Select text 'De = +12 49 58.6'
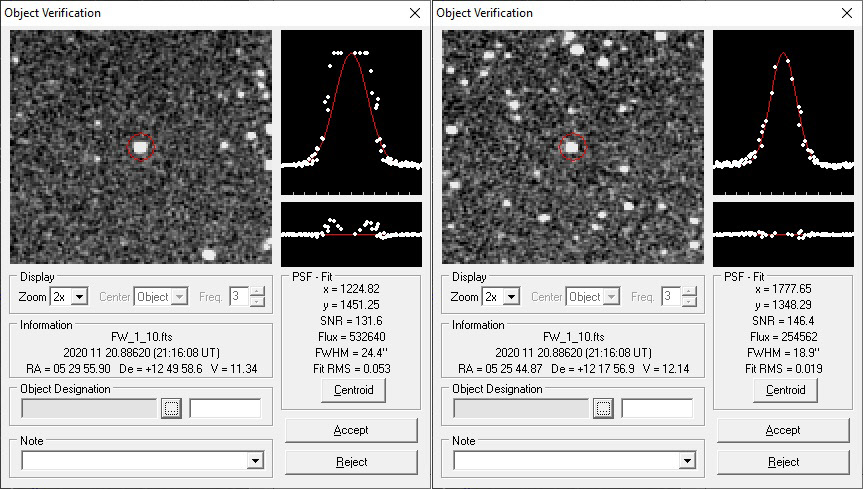Screen dimensions: 864x489 (x=161, y=369)
